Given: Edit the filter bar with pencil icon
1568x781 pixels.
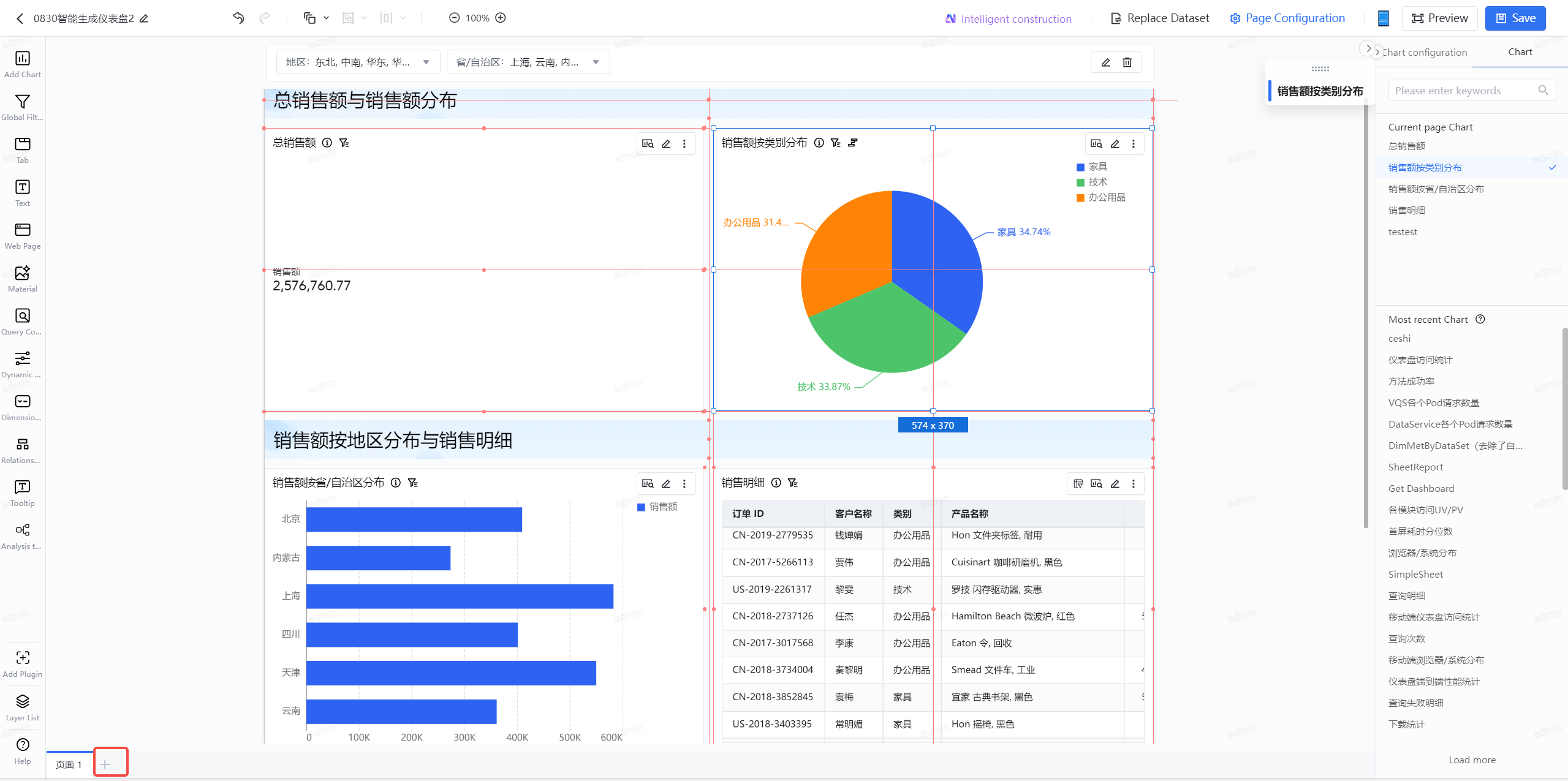Looking at the screenshot, I should (1106, 62).
